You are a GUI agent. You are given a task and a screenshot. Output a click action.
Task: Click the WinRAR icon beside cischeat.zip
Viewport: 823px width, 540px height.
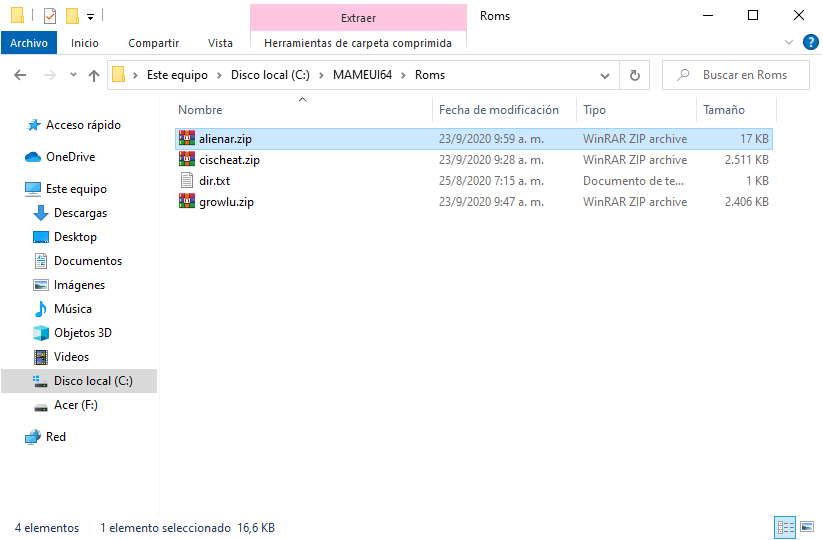point(187,160)
